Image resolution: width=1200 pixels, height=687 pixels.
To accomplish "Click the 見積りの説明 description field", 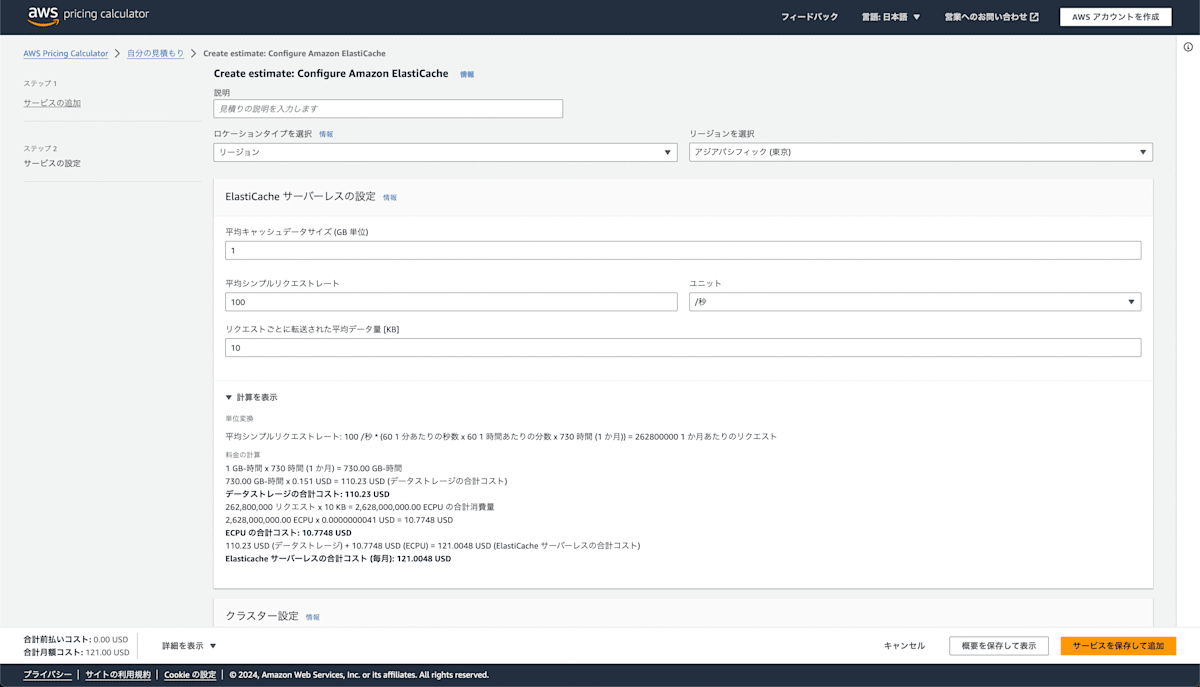I will 388,108.
